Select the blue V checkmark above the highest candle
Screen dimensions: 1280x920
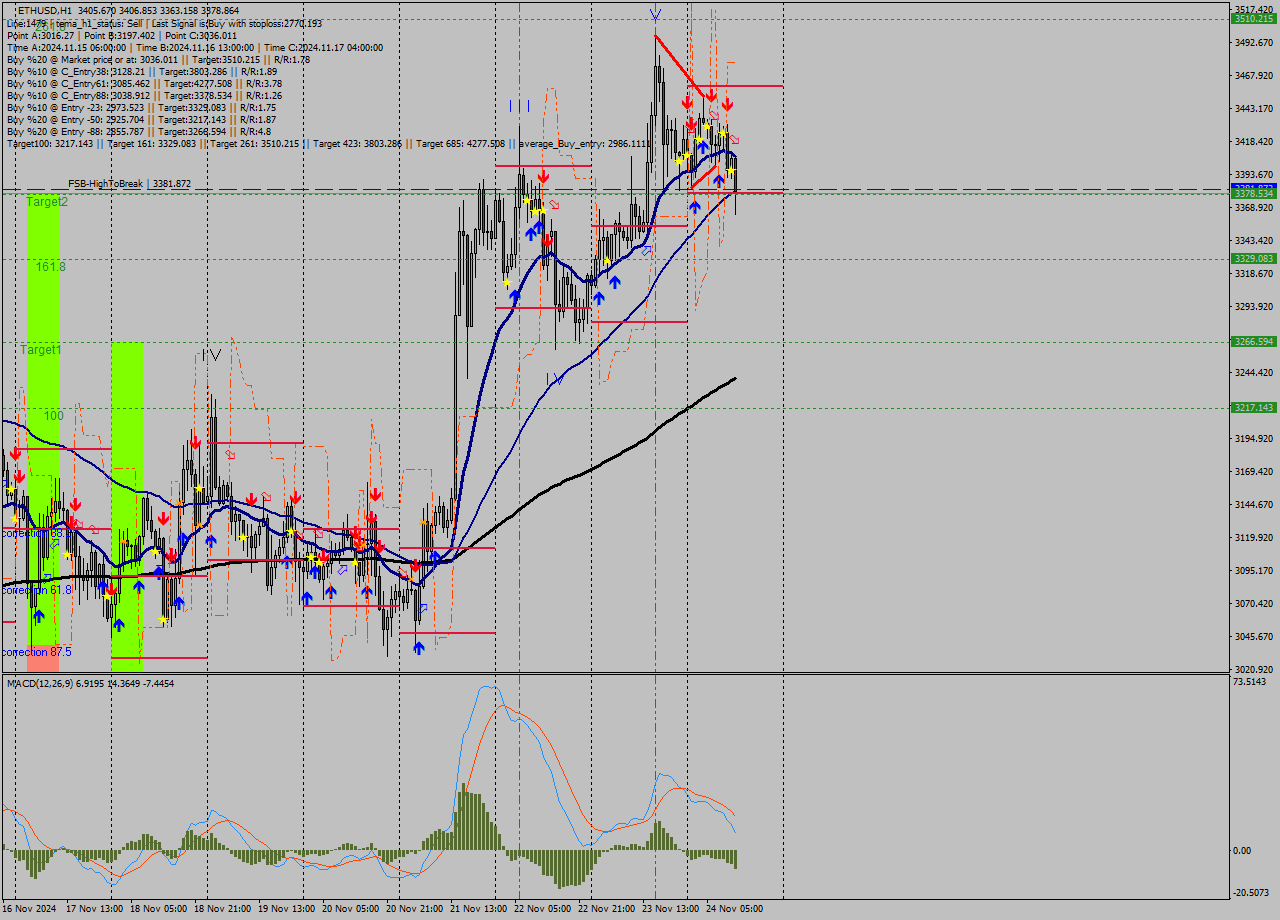pos(655,15)
